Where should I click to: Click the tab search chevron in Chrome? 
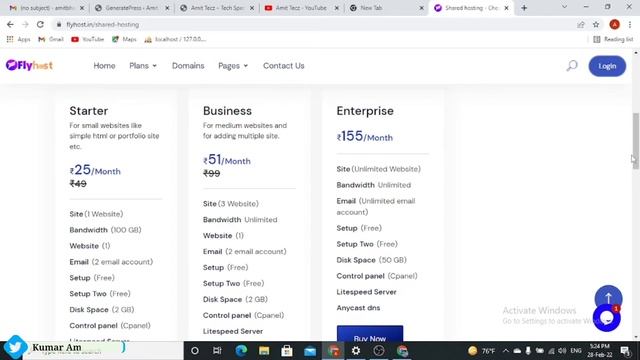(x=564, y=7)
